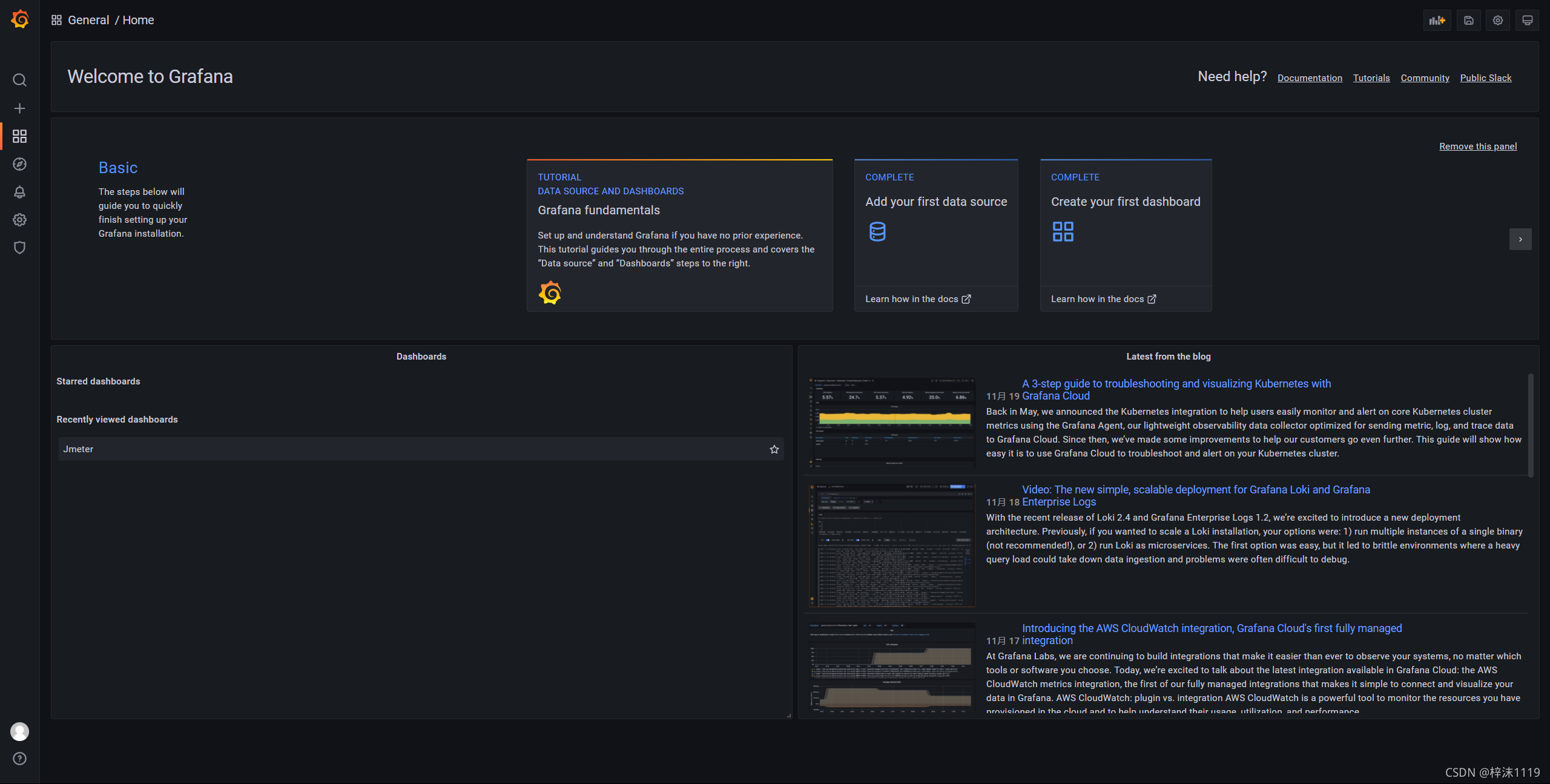
Task: Click the Save dashboard disk icon
Action: (1468, 20)
